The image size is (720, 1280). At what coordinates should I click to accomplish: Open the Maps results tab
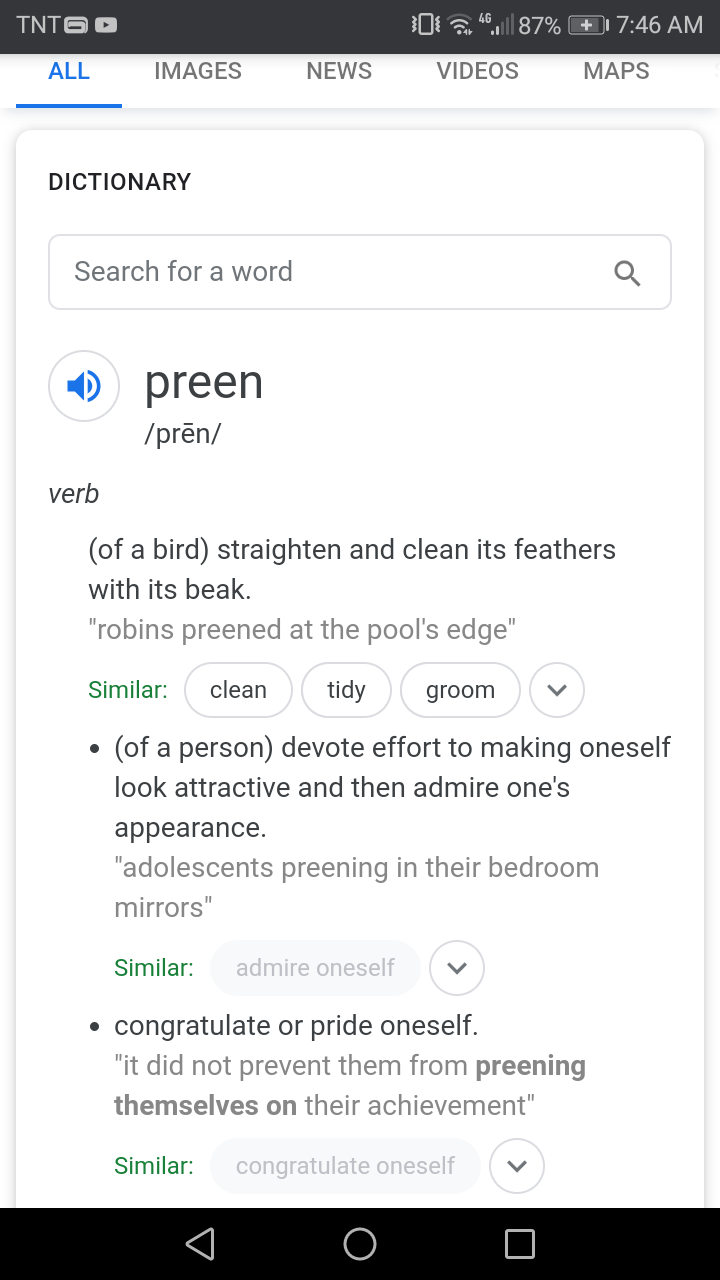(616, 71)
